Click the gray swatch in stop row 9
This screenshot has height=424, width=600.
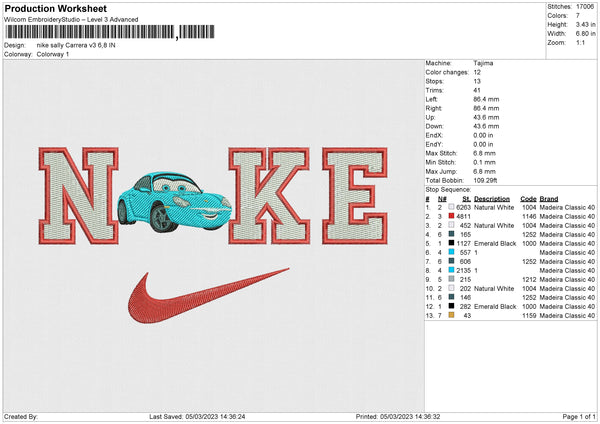point(452,279)
